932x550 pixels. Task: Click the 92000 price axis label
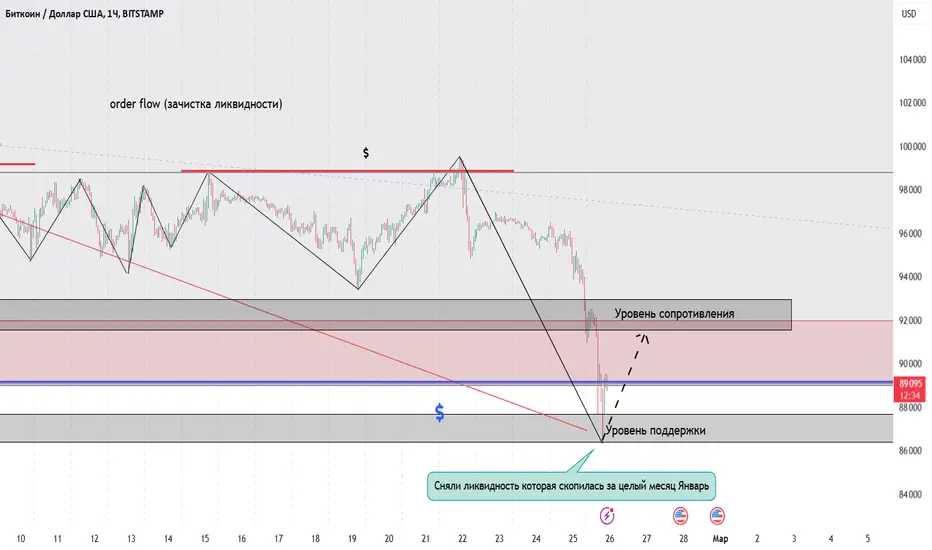tap(912, 320)
